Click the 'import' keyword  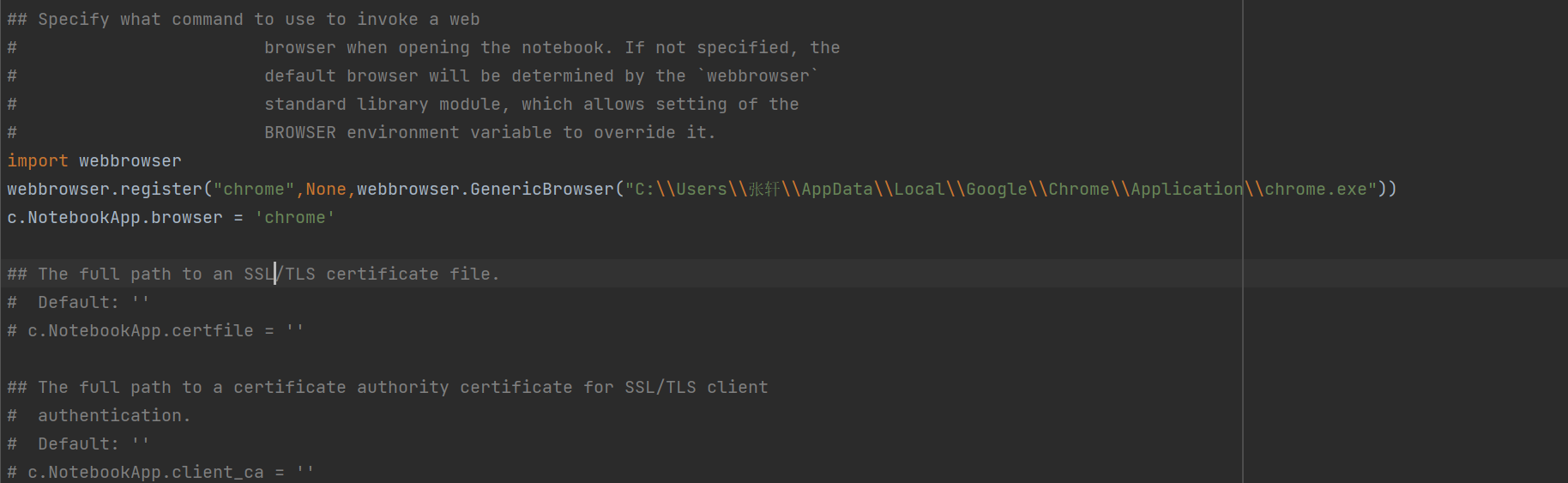(x=38, y=160)
